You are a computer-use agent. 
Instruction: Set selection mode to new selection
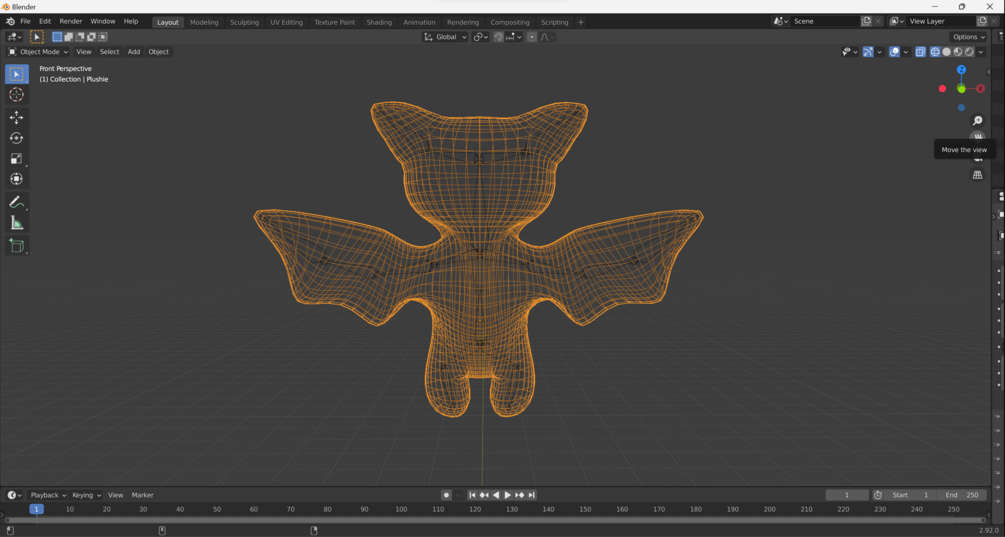pyautogui.click(x=57, y=37)
